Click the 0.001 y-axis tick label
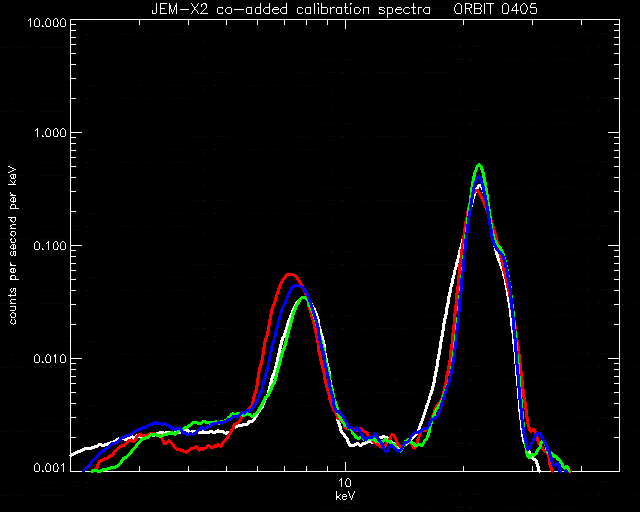The height and width of the screenshot is (512, 640). [50, 468]
